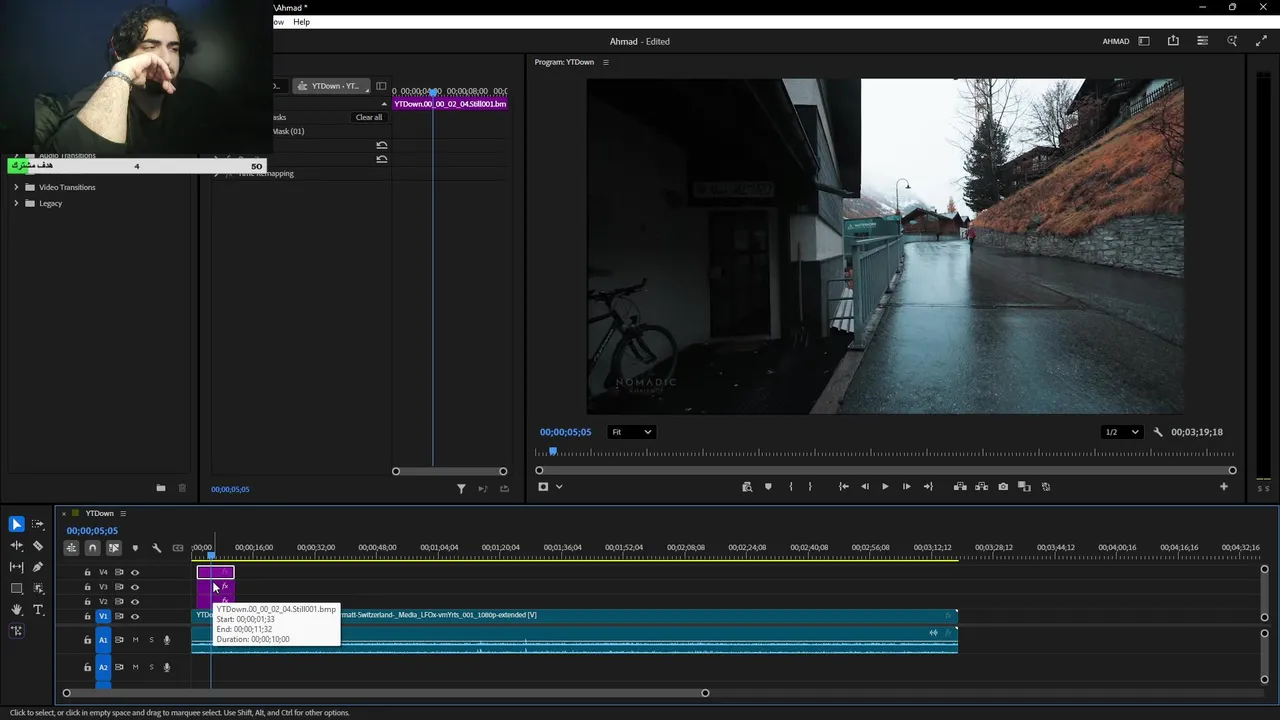
Task: Select the Ripple Edit tool
Action: click(x=16, y=546)
